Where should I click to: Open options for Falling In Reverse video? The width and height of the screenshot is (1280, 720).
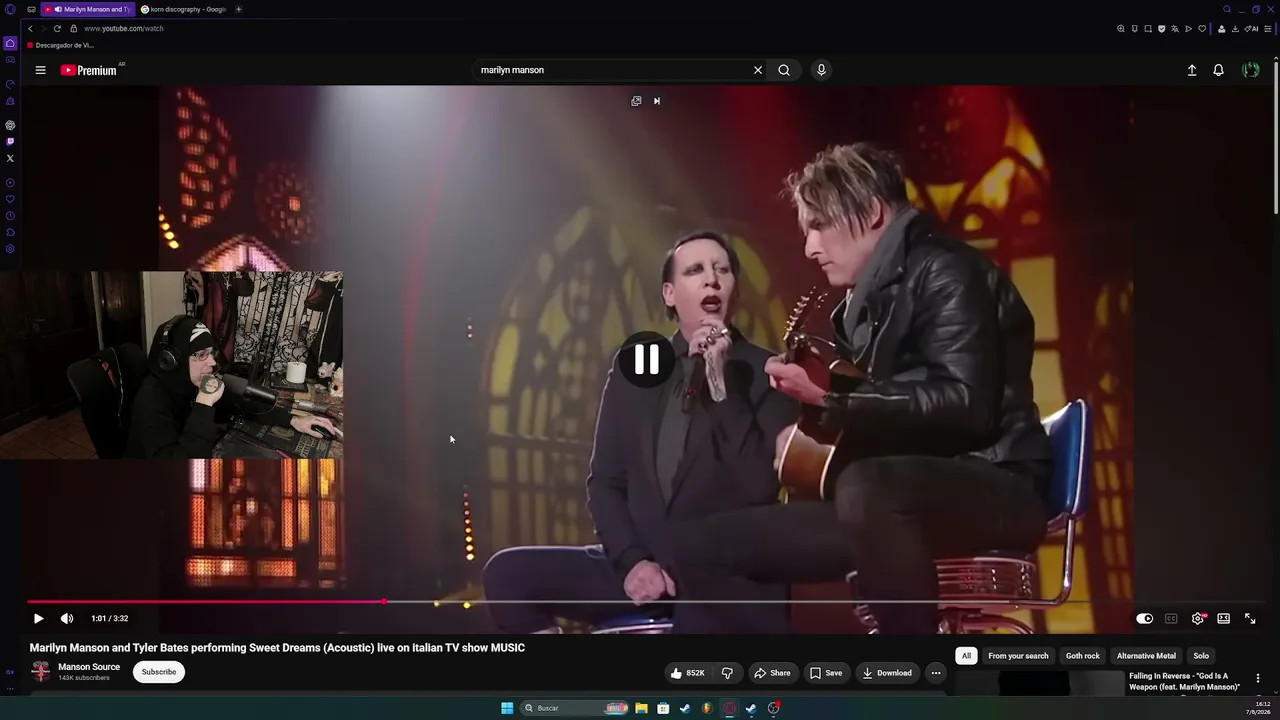click(1258, 679)
